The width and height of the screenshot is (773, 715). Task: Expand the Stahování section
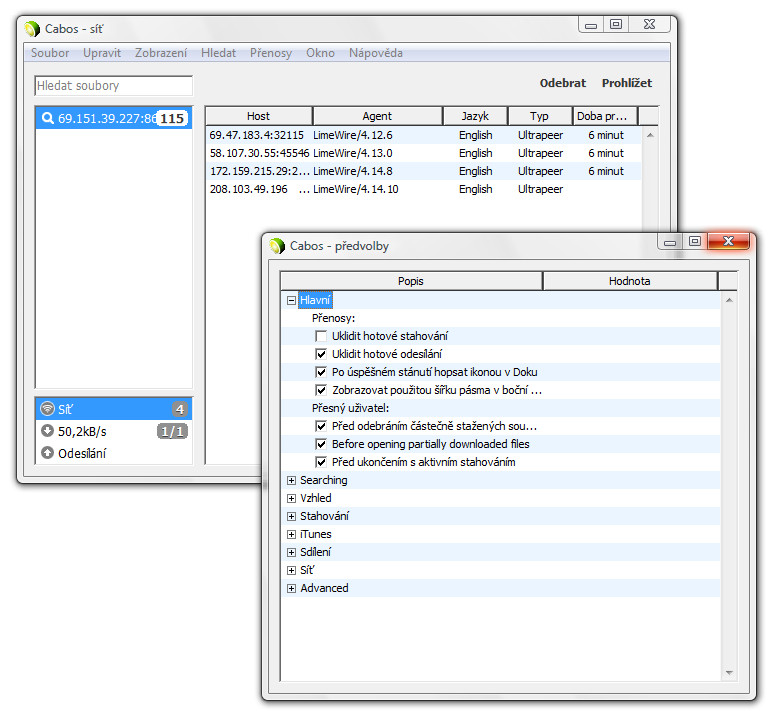pos(291,516)
